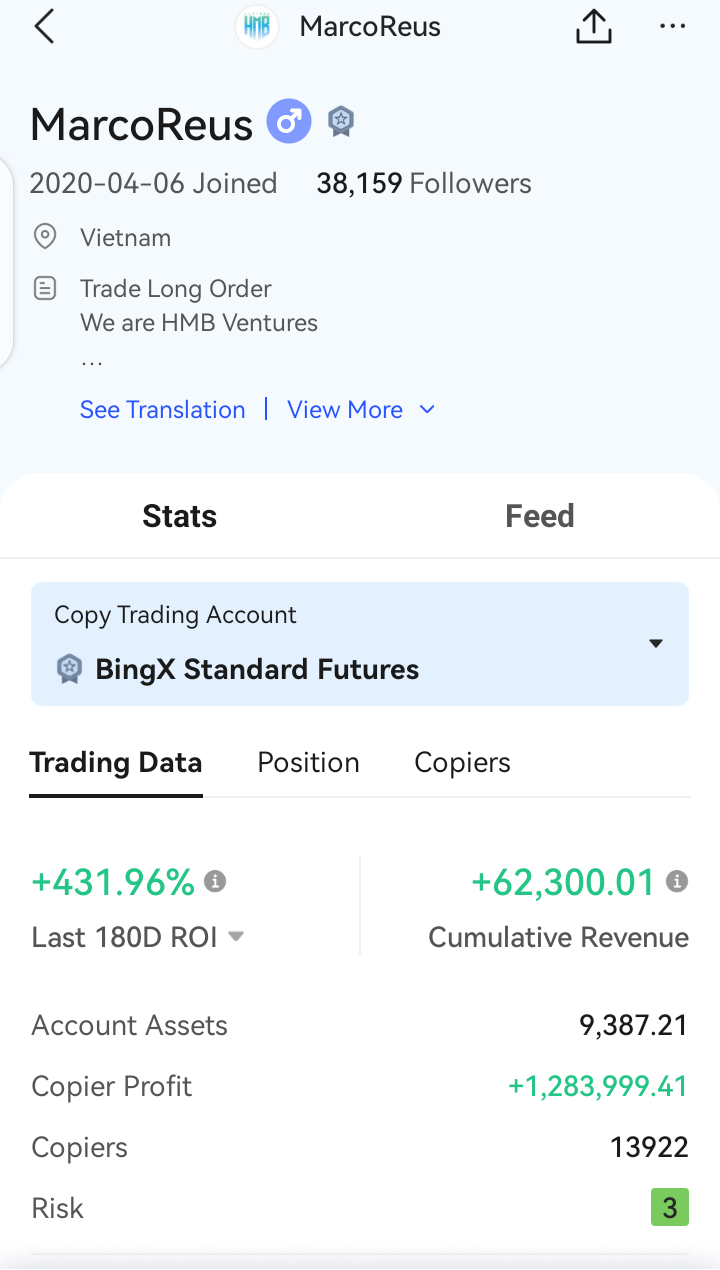
Task: Tap the HMB avatar logo in header
Action: point(257,27)
